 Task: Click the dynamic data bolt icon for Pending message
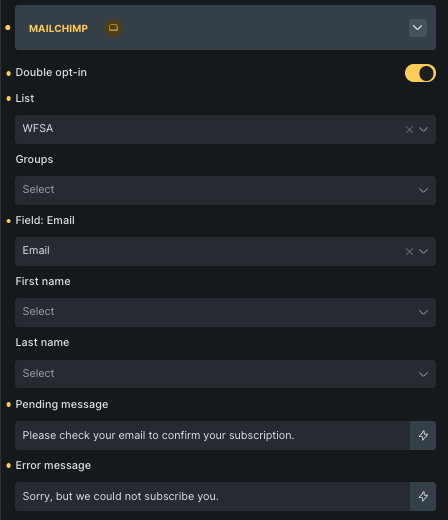click(x=423, y=435)
